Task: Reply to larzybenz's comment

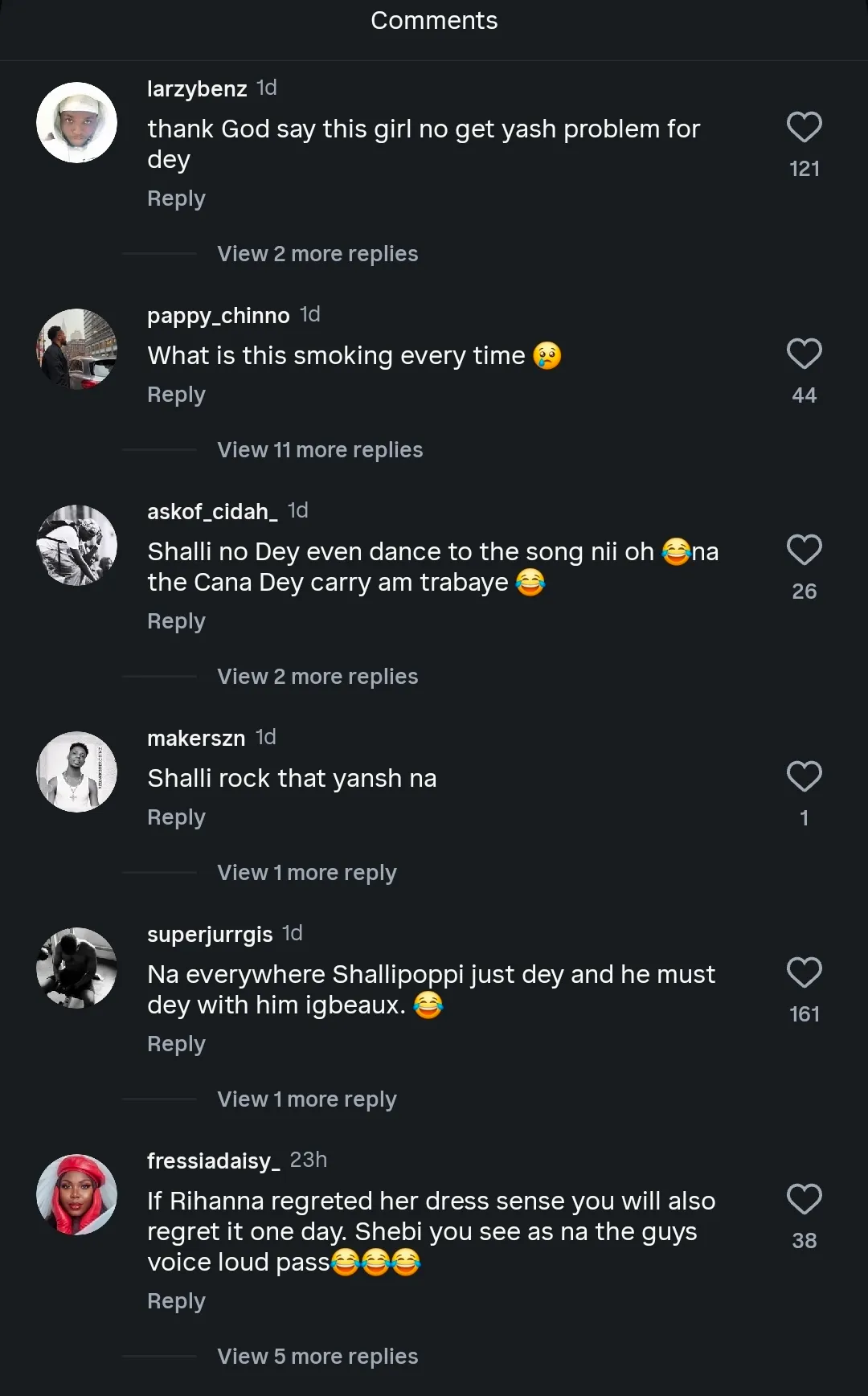Action: [176, 199]
